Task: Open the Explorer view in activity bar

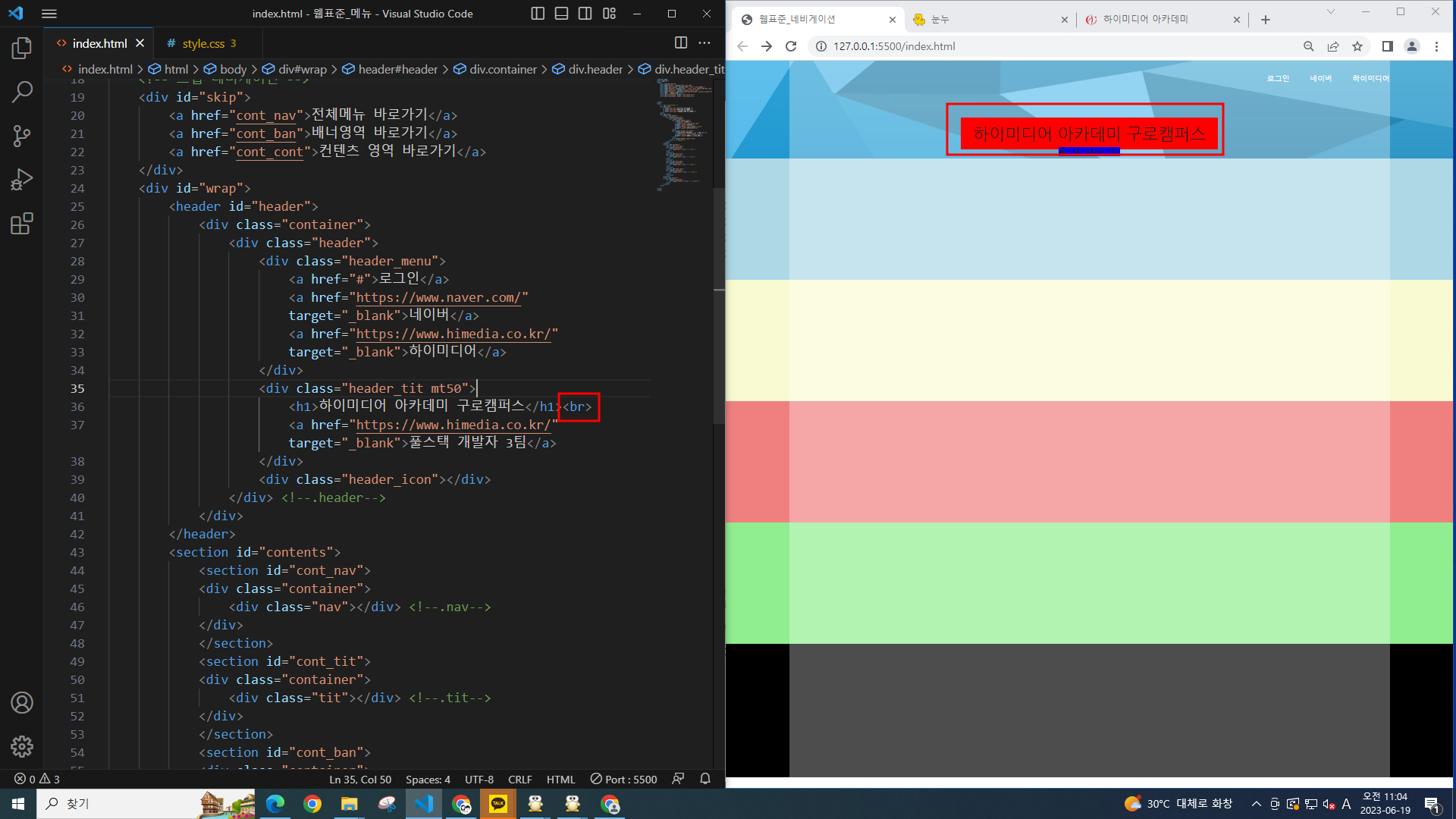Action: (22, 49)
